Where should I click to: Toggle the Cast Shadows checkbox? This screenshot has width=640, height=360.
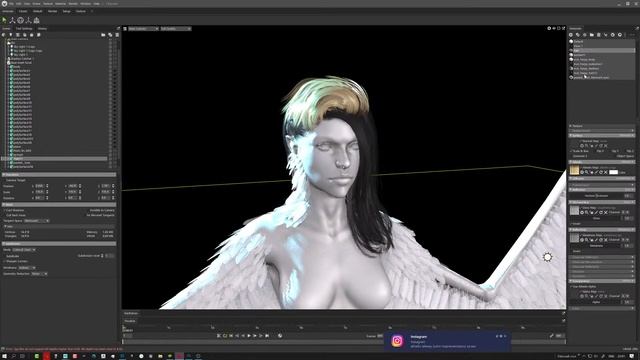4,210
